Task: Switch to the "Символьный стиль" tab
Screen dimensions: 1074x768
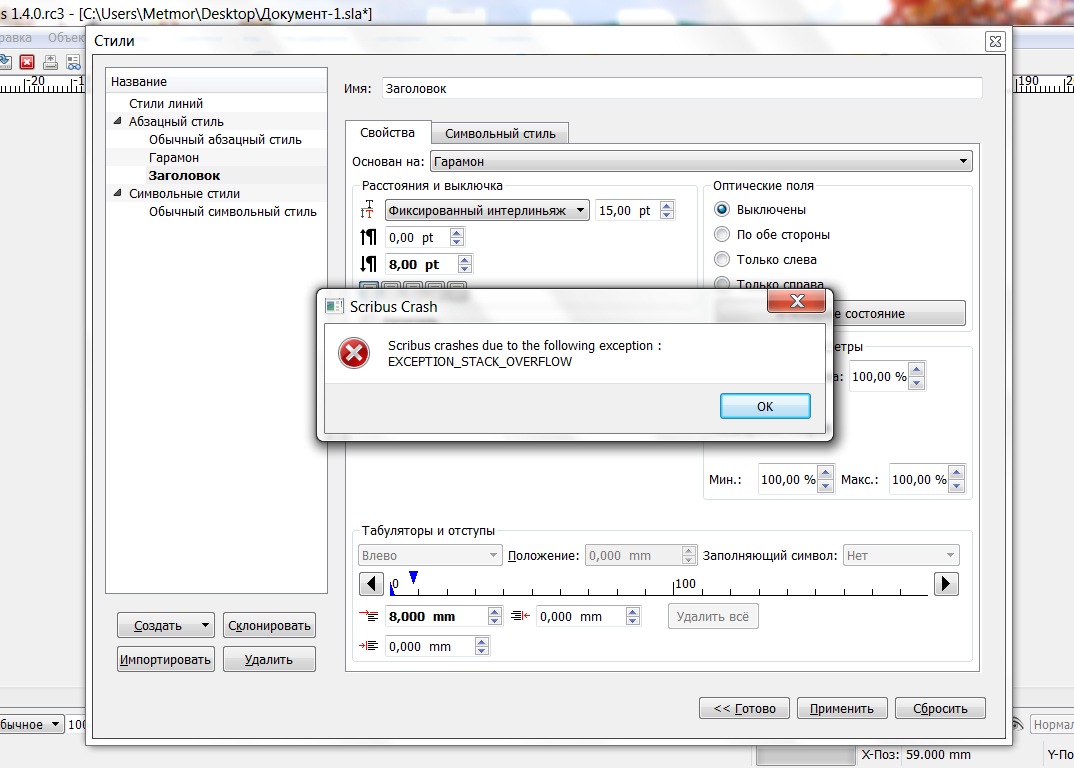Action: click(500, 133)
